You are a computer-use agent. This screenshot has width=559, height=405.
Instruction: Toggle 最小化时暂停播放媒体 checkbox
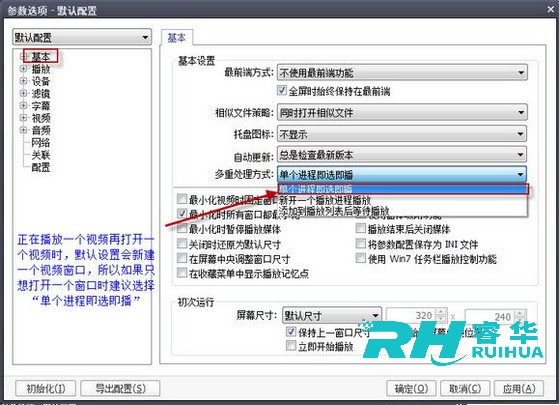[182, 228]
